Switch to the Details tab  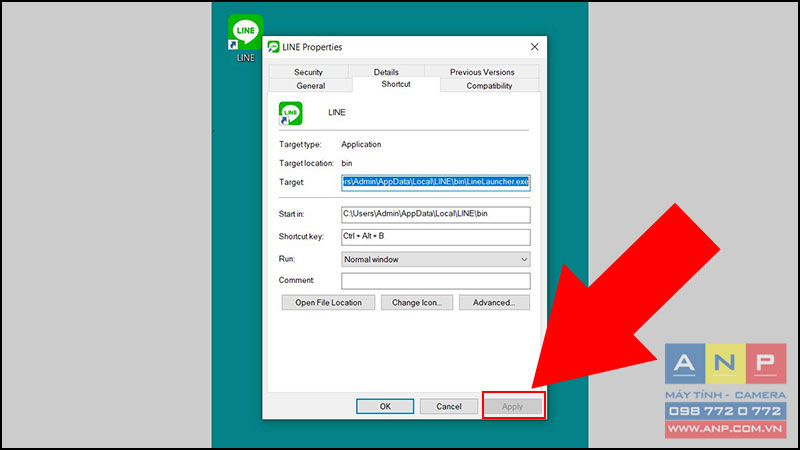386,72
